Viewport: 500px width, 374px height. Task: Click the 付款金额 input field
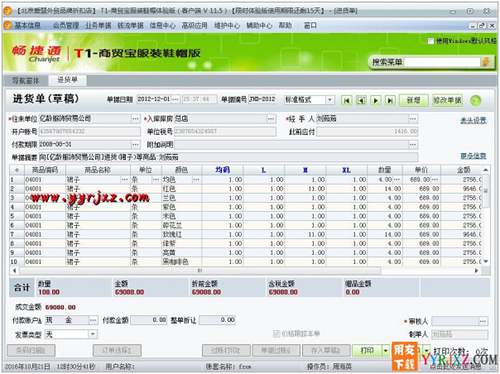click(148, 320)
